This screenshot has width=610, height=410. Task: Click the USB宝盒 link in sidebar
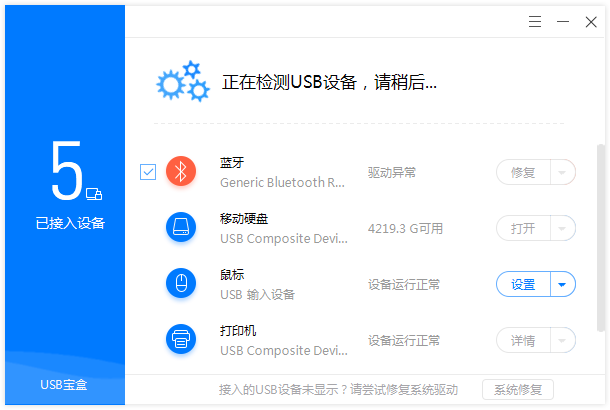(x=64, y=385)
